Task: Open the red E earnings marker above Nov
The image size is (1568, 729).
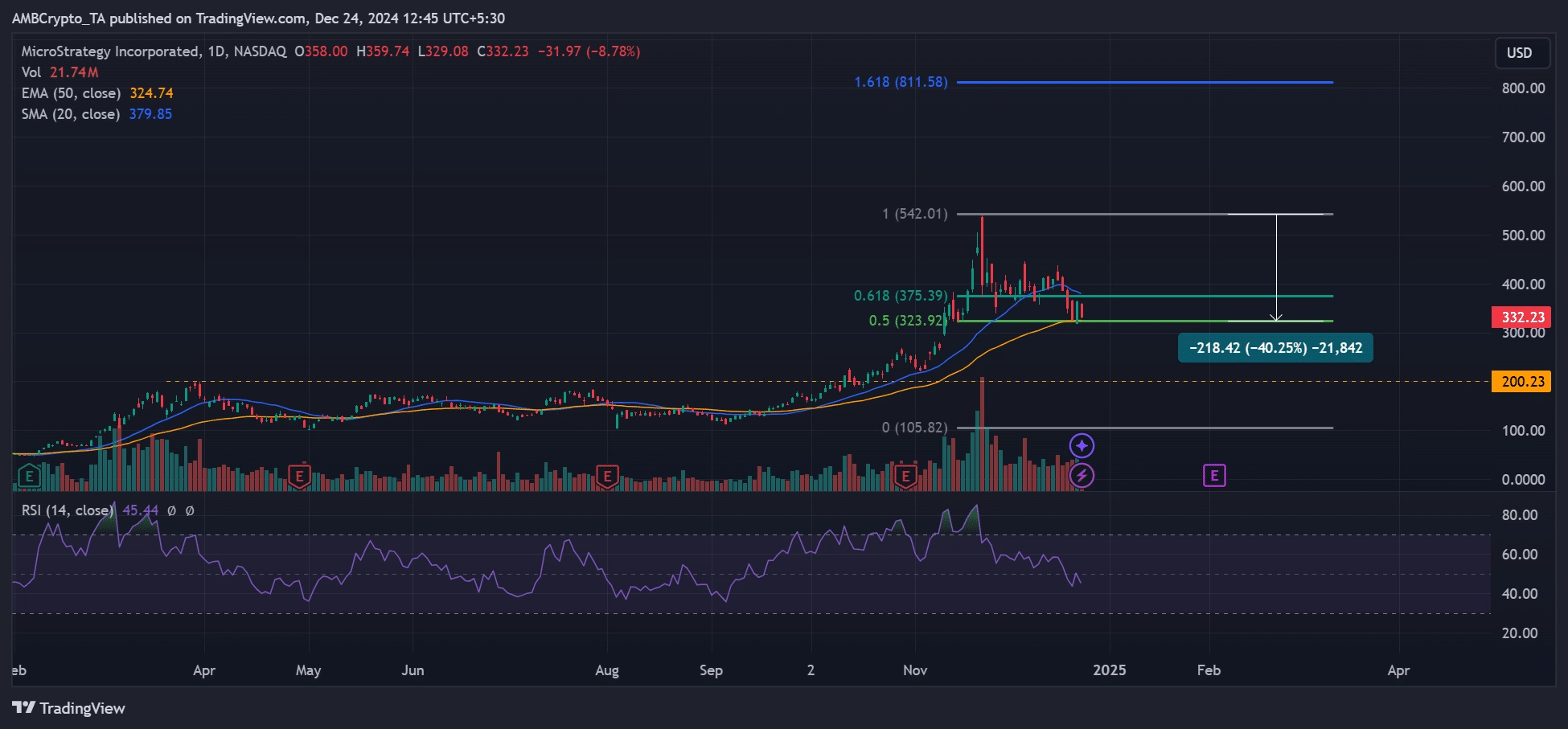Action: point(905,476)
